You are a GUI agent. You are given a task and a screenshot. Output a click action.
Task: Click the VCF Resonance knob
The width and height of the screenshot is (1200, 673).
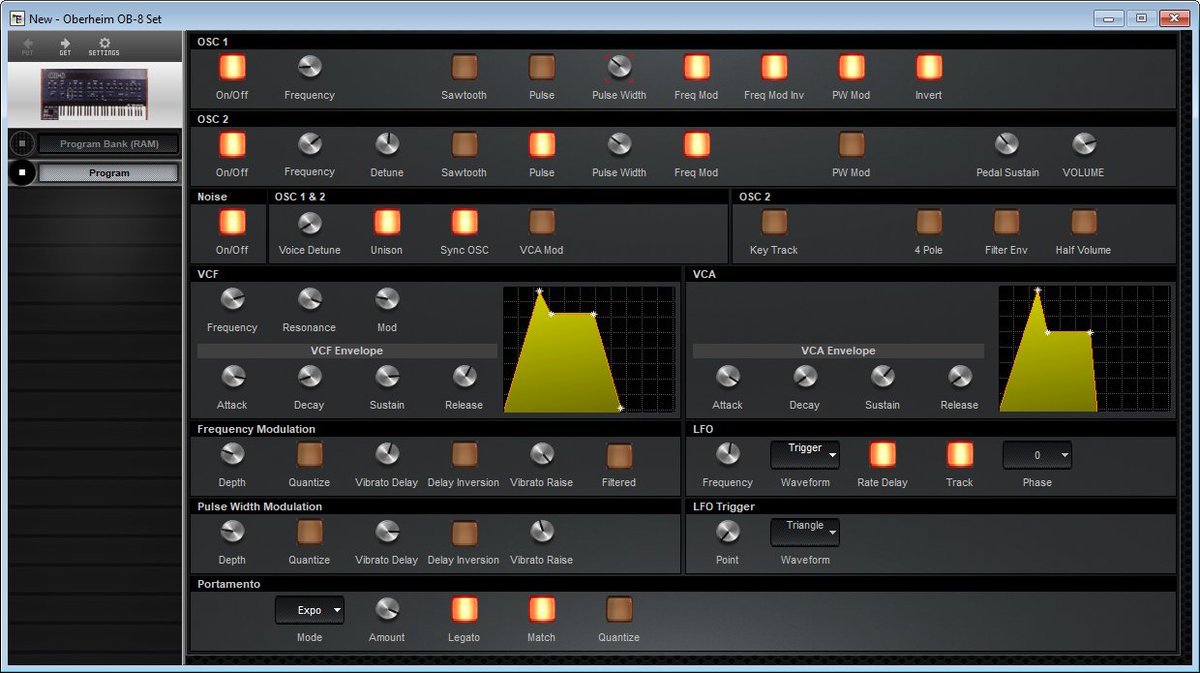tap(310, 299)
